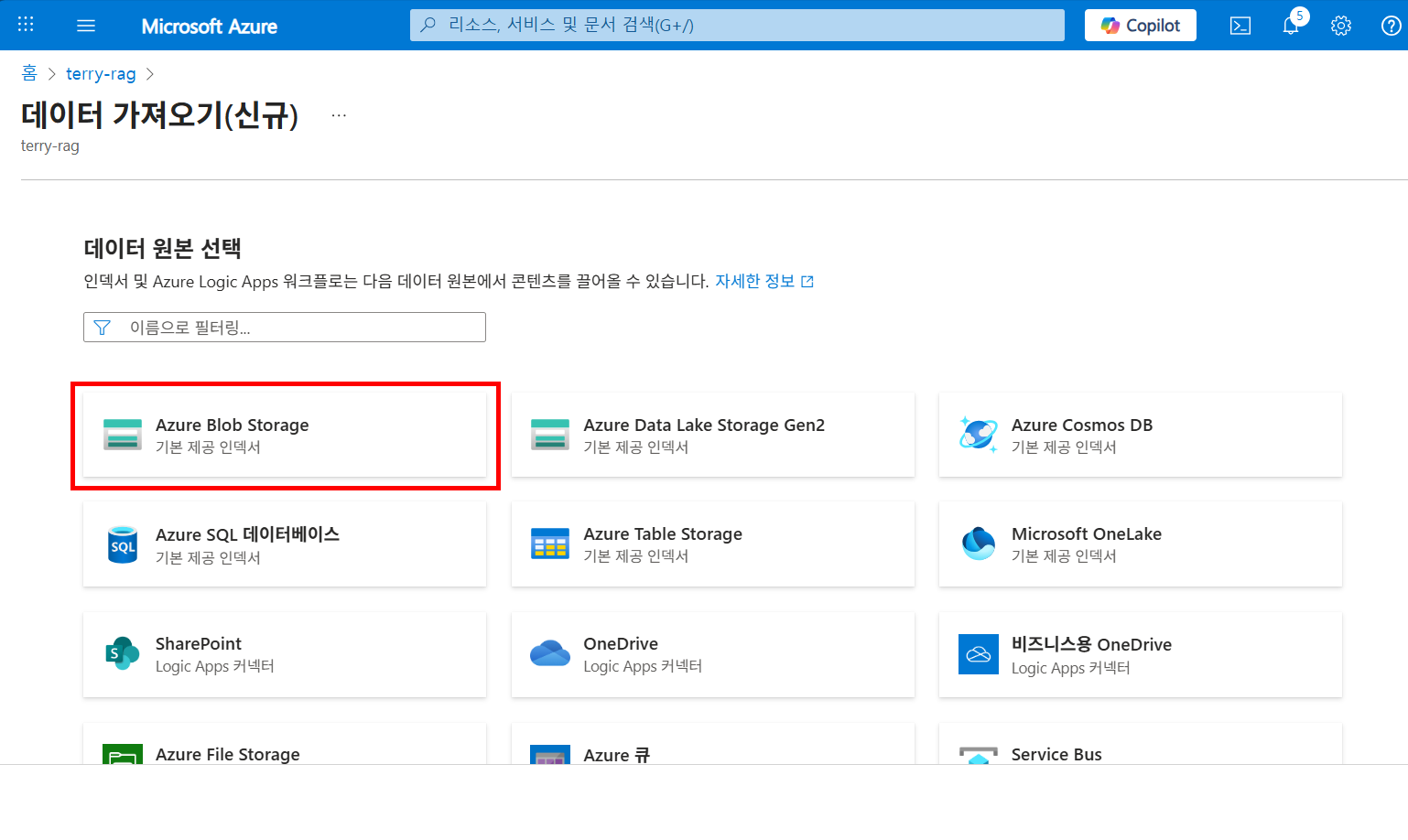Click the Azure Blob Storage icon
Screen dimensions: 1408x840
point(123,435)
